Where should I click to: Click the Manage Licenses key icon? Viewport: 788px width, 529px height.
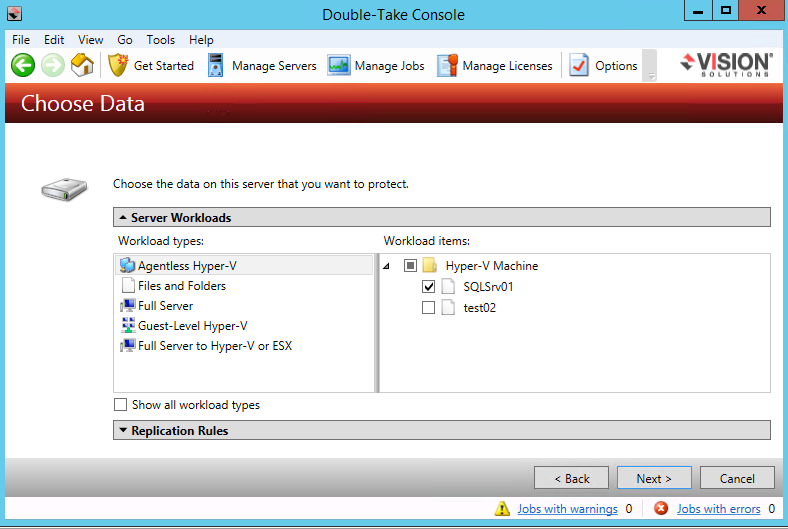[x=447, y=65]
